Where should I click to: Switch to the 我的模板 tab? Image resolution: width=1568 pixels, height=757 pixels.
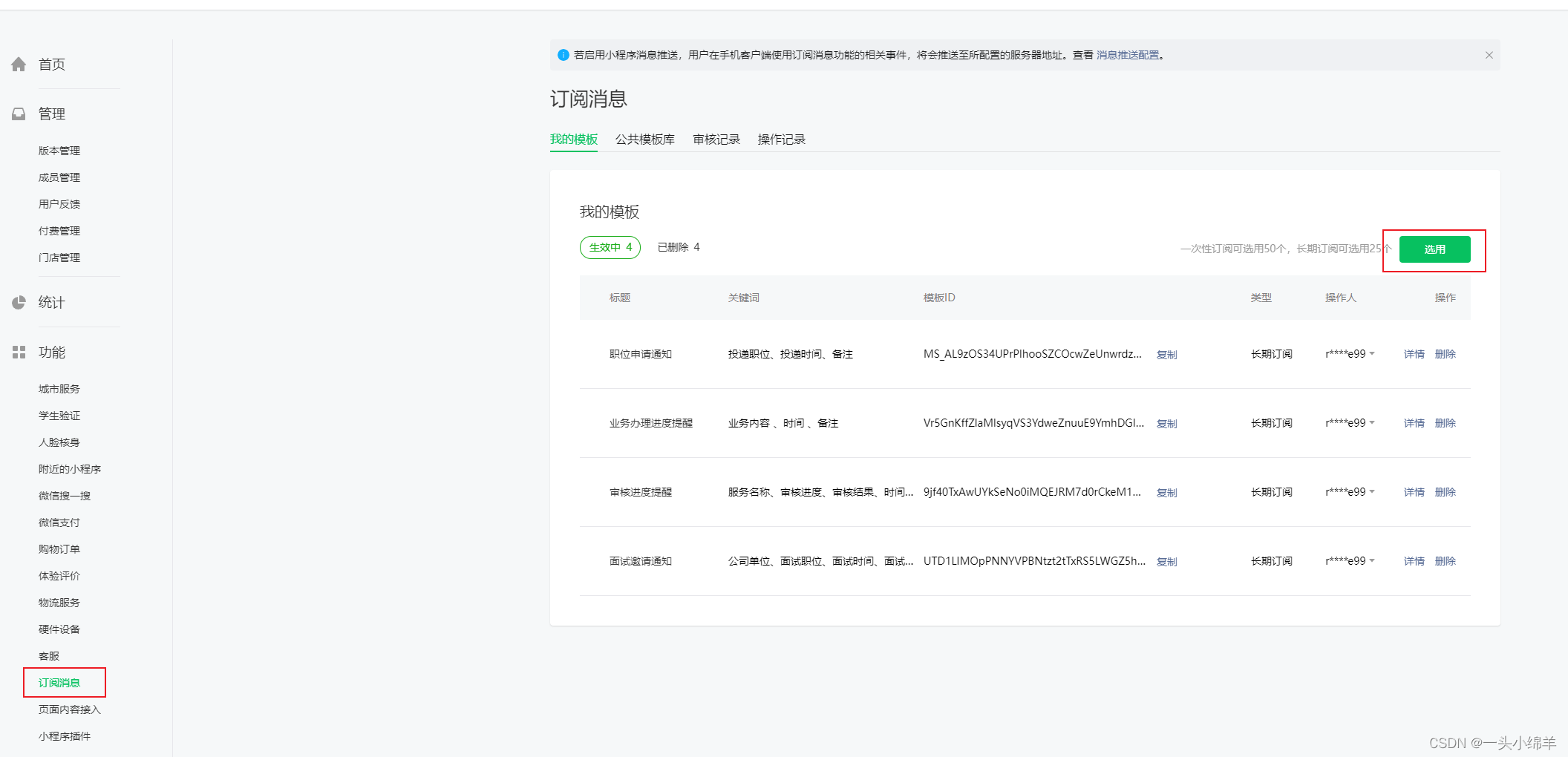574,140
